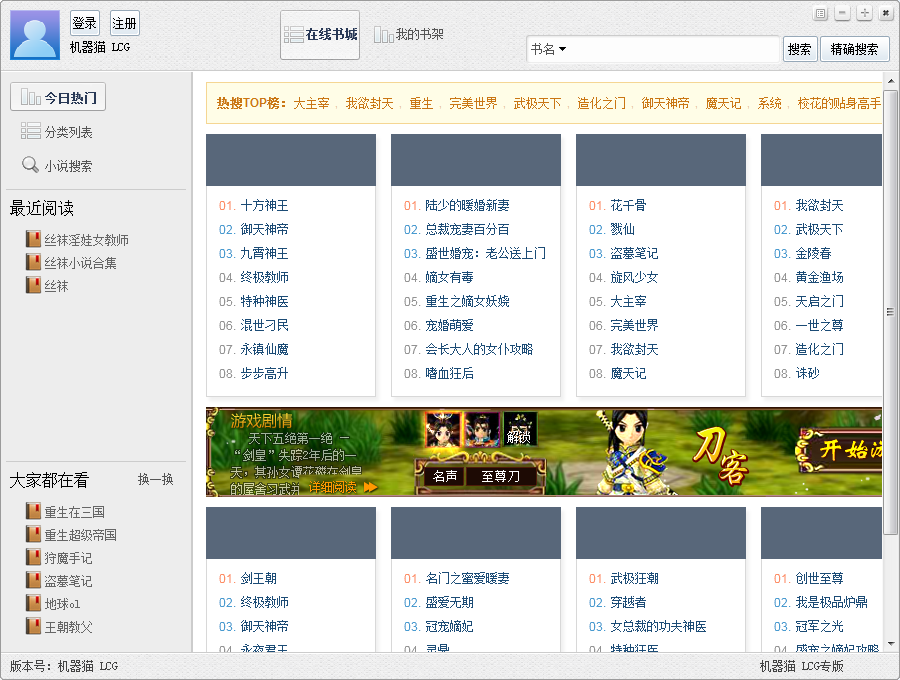Open book 特种神医
Viewport: 900px width, 680px height.
pyautogui.click(x=264, y=302)
